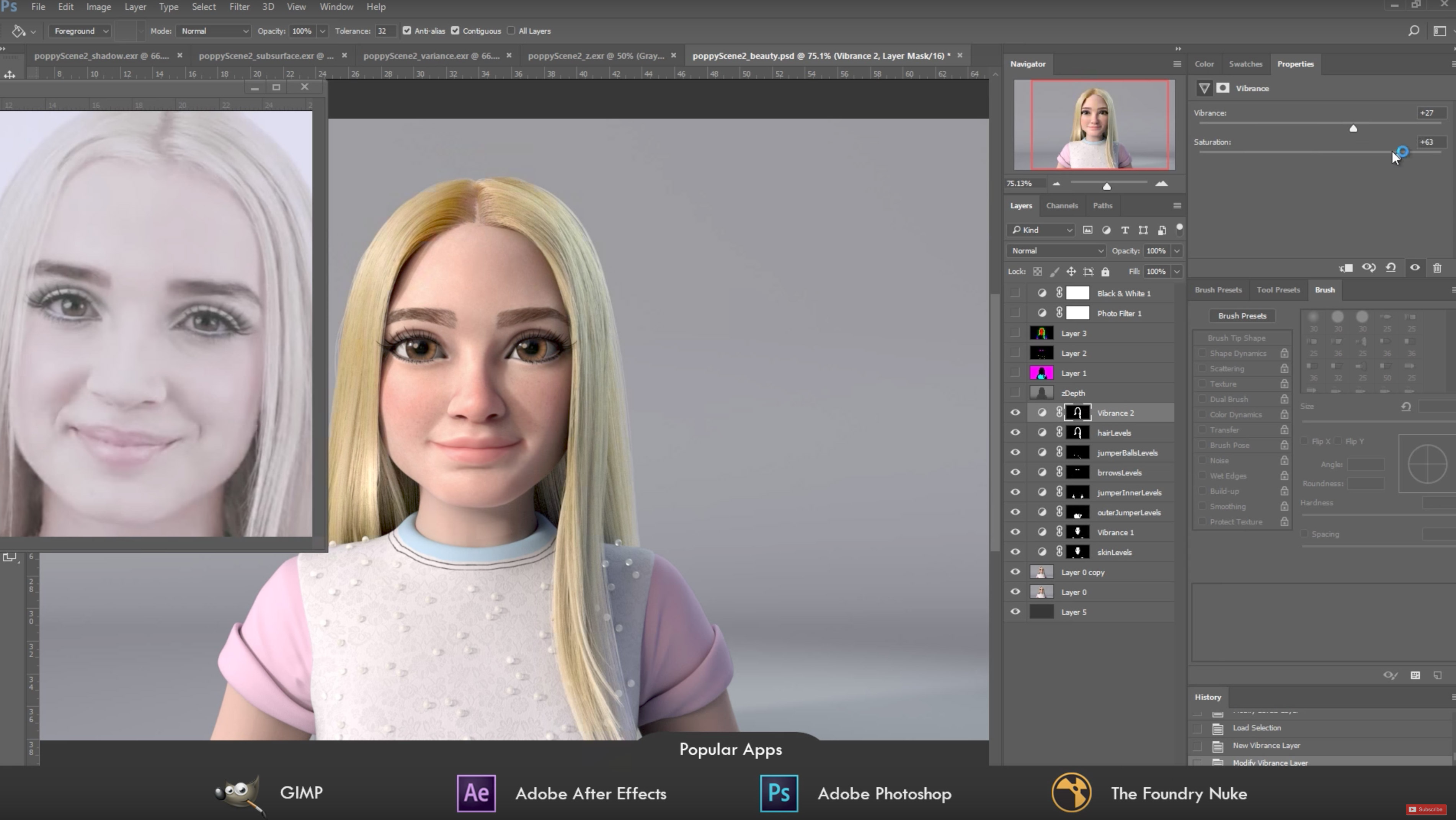
Task: Click the lock all padlock icon
Action: (1105, 272)
